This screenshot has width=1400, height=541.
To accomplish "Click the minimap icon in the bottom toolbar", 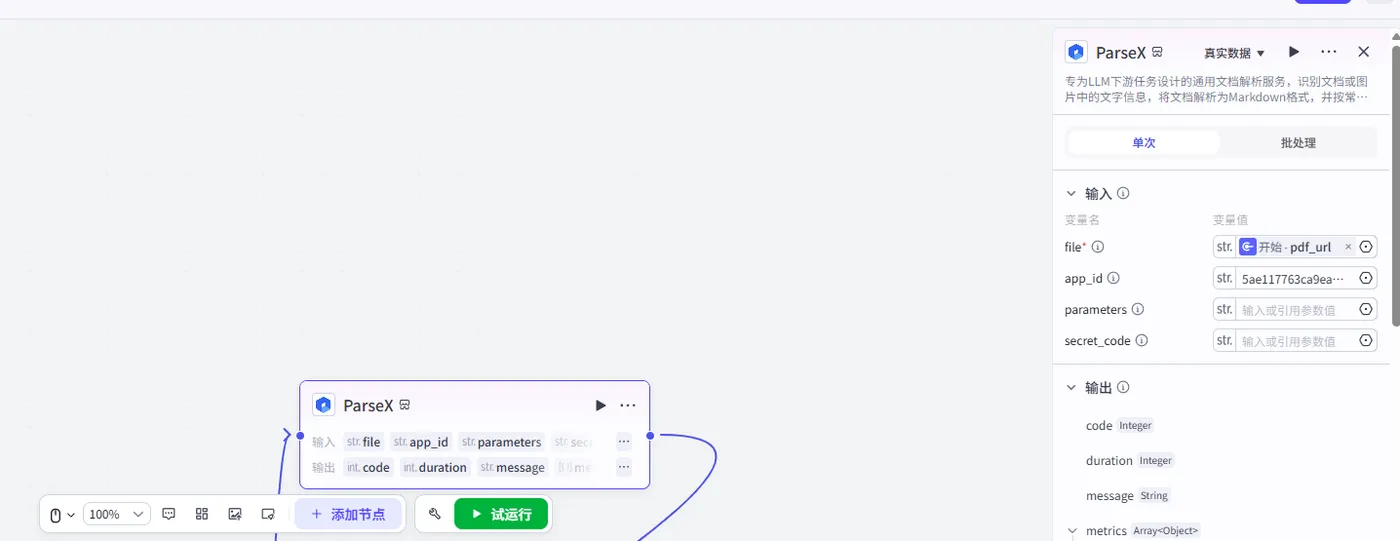I will (x=268, y=514).
